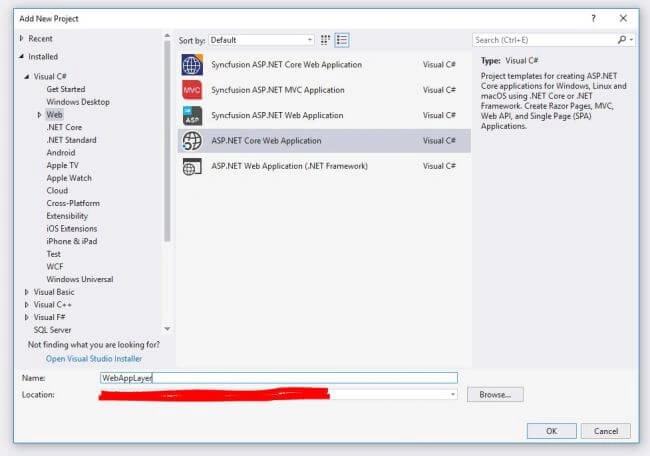Select .NET Standard category

tap(71, 140)
